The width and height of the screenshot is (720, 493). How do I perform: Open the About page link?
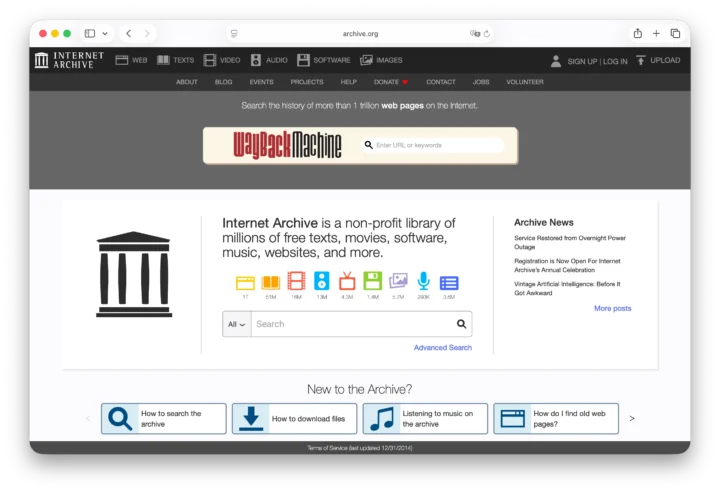click(x=187, y=82)
